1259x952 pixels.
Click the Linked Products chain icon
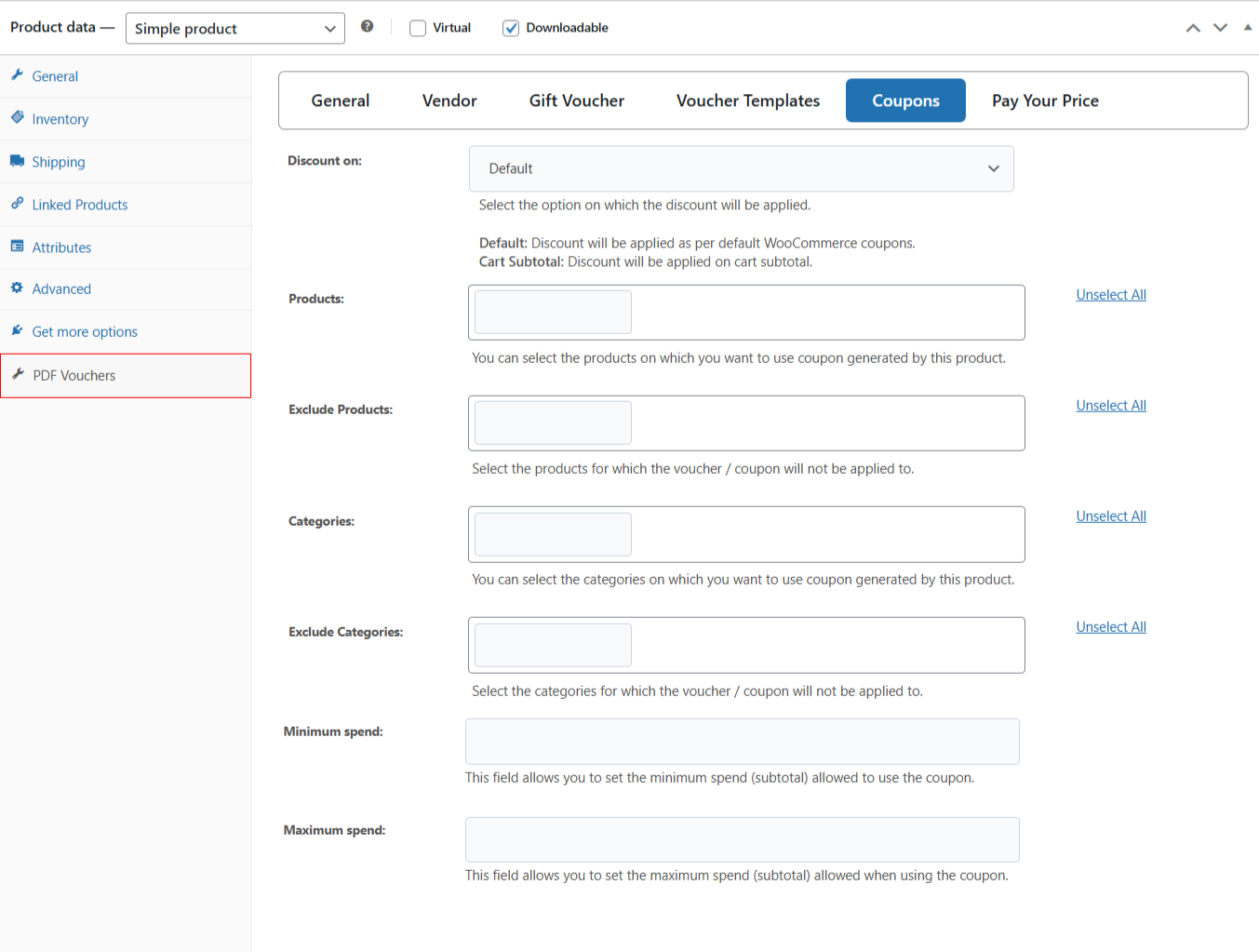[17, 204]
